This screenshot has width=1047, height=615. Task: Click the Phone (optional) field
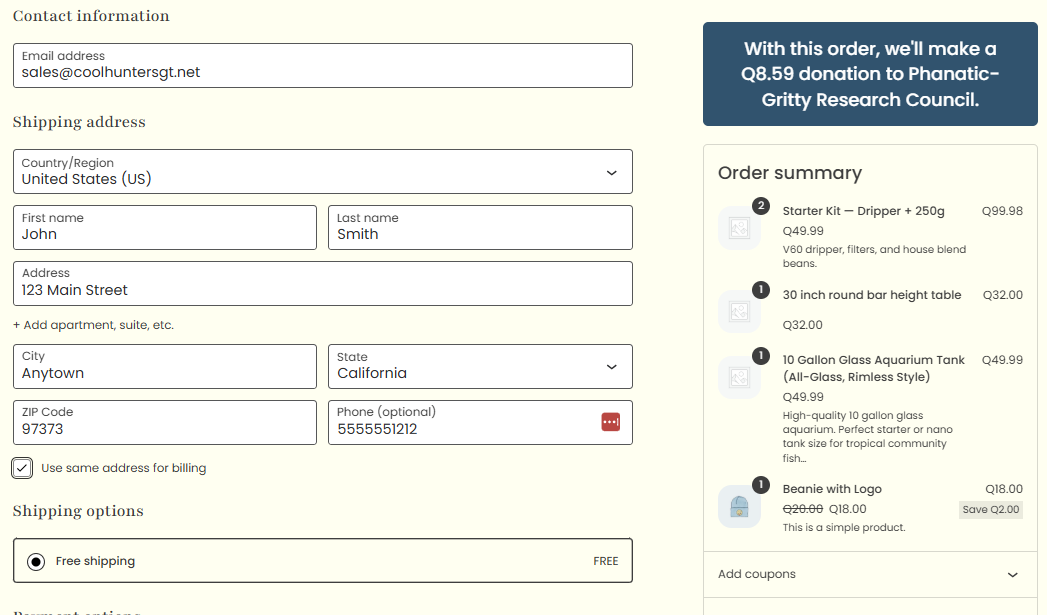coord(480,423)
